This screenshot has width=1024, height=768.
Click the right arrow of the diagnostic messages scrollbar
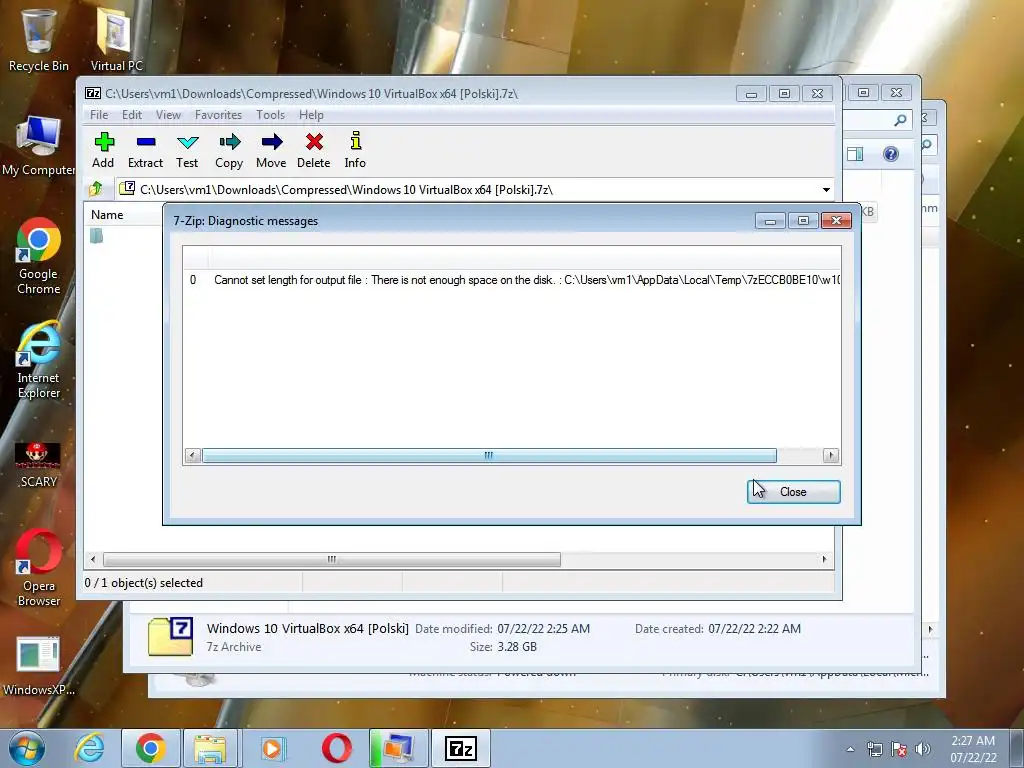pyautogui.click(x=831, y=455)
